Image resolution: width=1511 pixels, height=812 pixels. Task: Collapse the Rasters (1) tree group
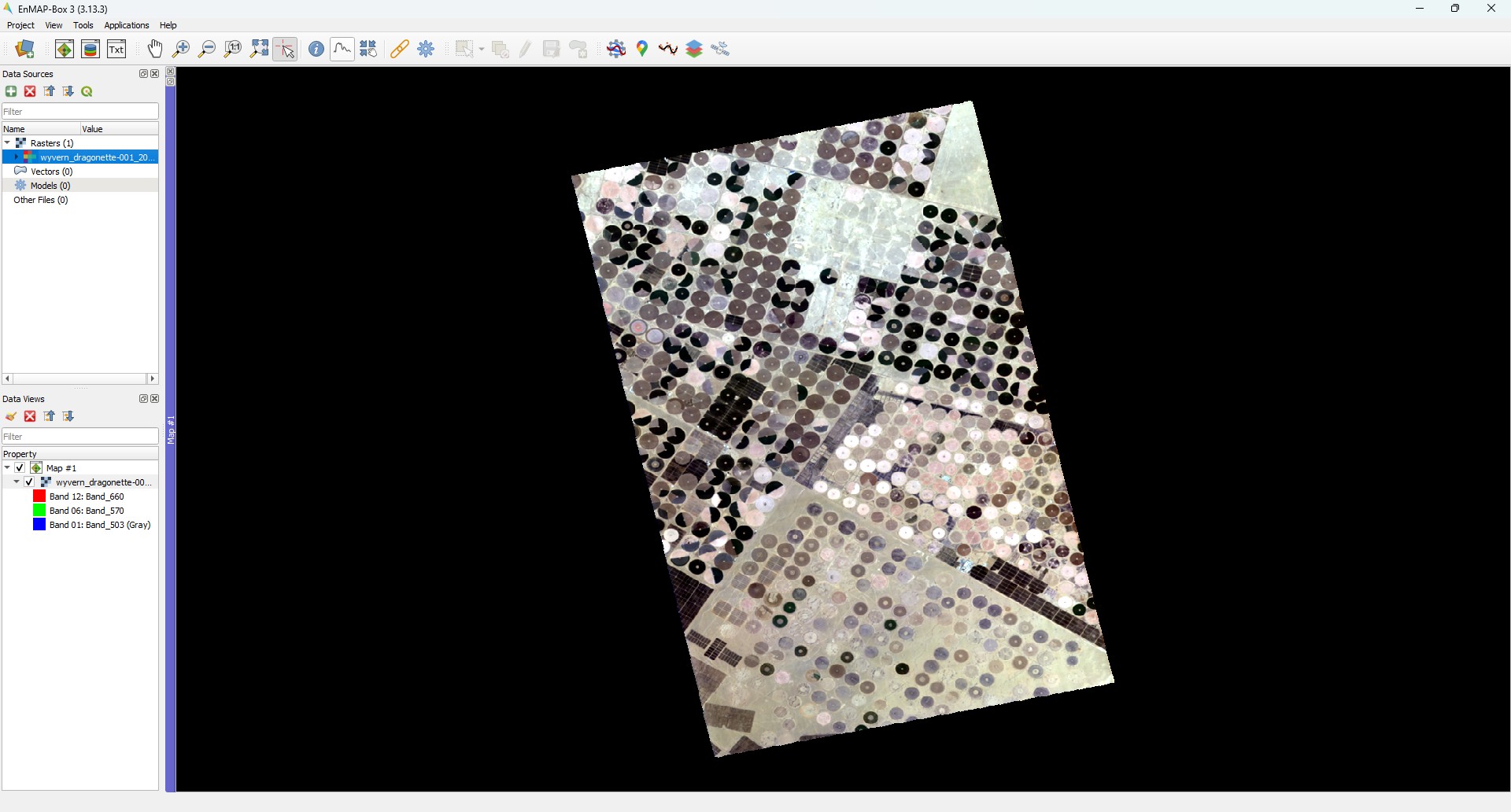(x=7, y=143)
